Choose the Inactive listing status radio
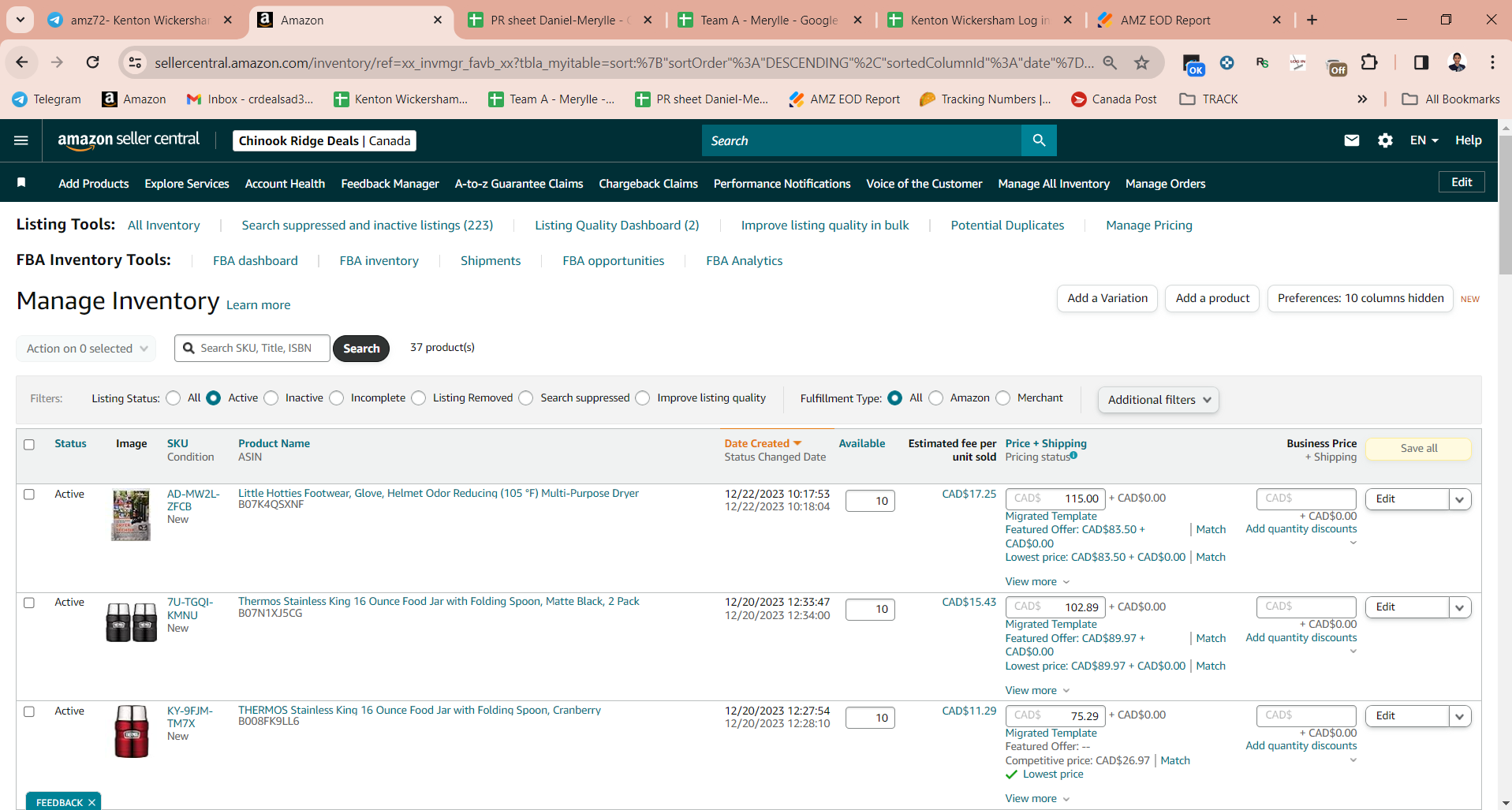1512x810 pixels. pyautogui.click(x=271, y=398)
